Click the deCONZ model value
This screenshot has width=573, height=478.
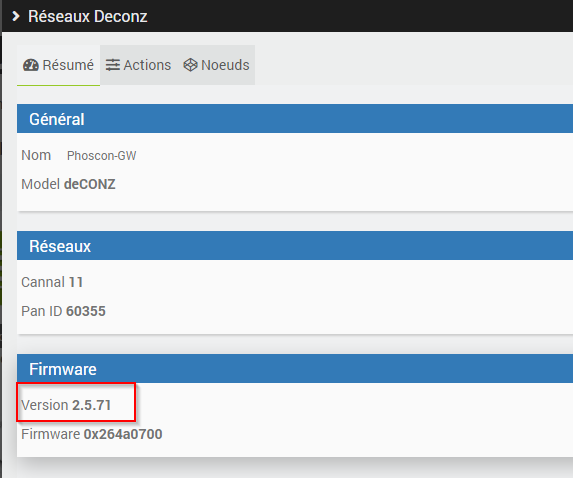pos(90,184)
